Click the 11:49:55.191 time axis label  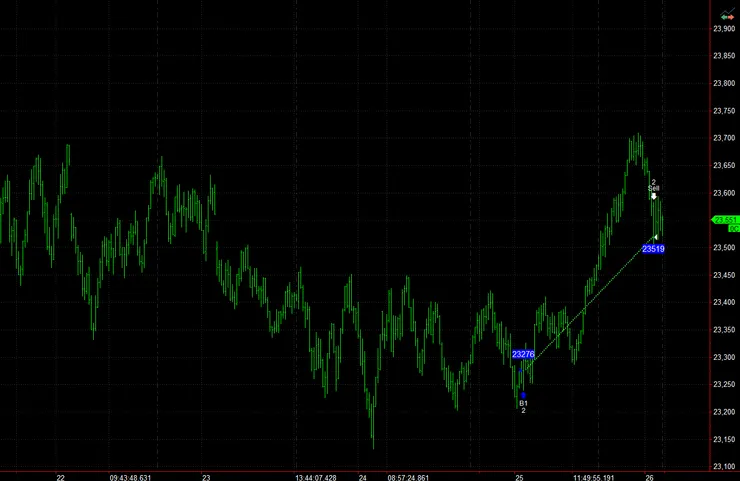coord(594,477)
